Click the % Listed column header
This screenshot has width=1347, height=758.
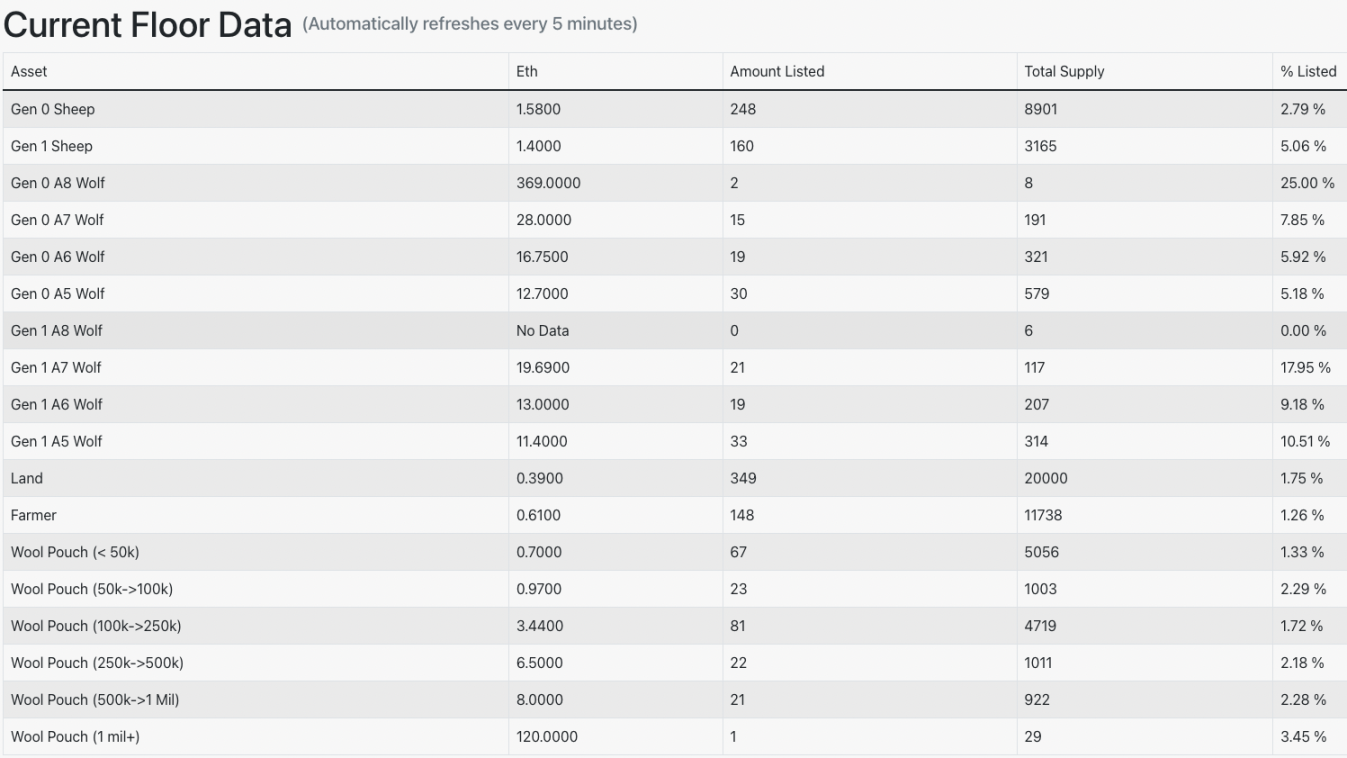tap(1308, 72)
